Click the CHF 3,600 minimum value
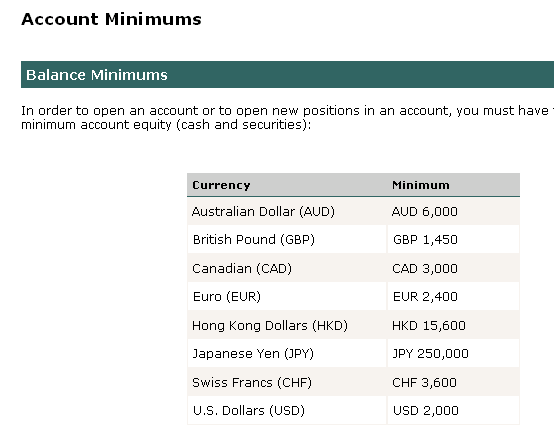Screen dimensions: 554x425 pos(424,383)
